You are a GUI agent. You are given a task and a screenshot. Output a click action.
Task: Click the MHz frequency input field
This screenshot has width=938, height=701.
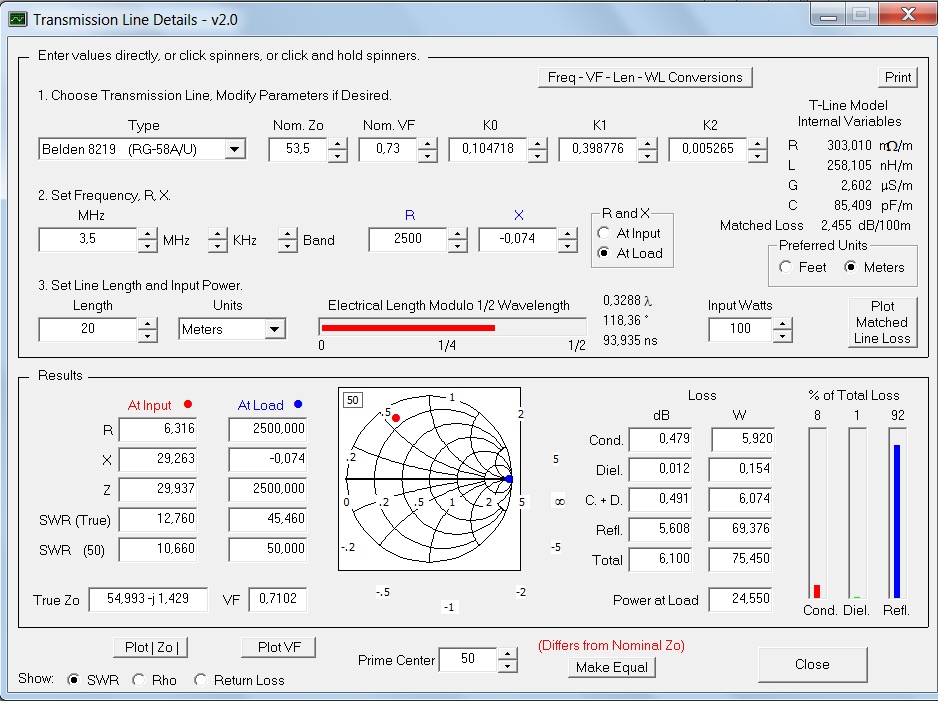pos(88,239)
